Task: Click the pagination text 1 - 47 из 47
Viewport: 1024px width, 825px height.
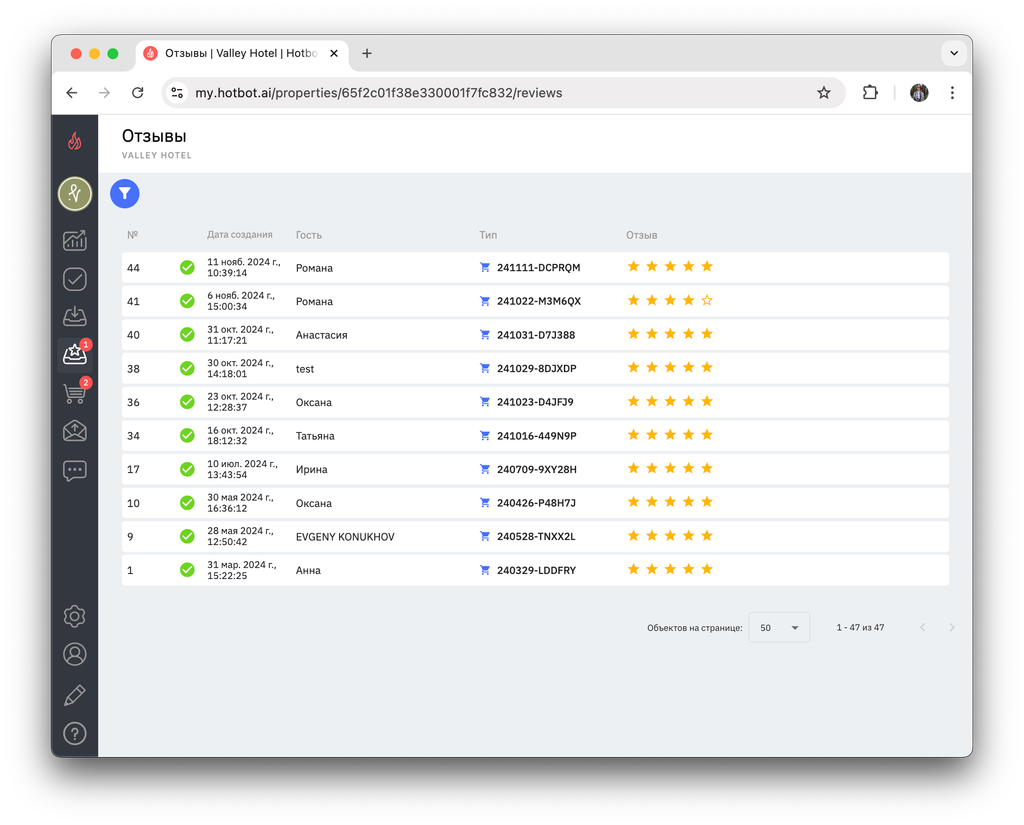Action: [x=860, y=627]
